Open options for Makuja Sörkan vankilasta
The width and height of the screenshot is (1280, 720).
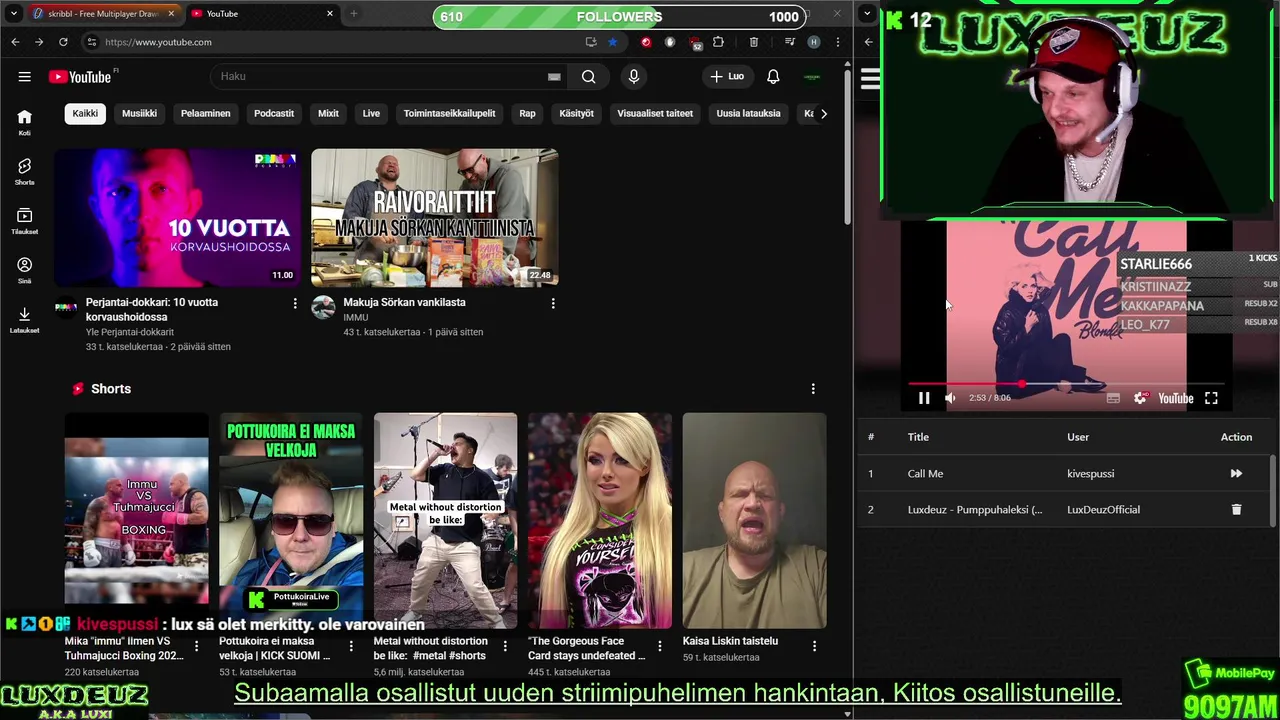point(553,303)
